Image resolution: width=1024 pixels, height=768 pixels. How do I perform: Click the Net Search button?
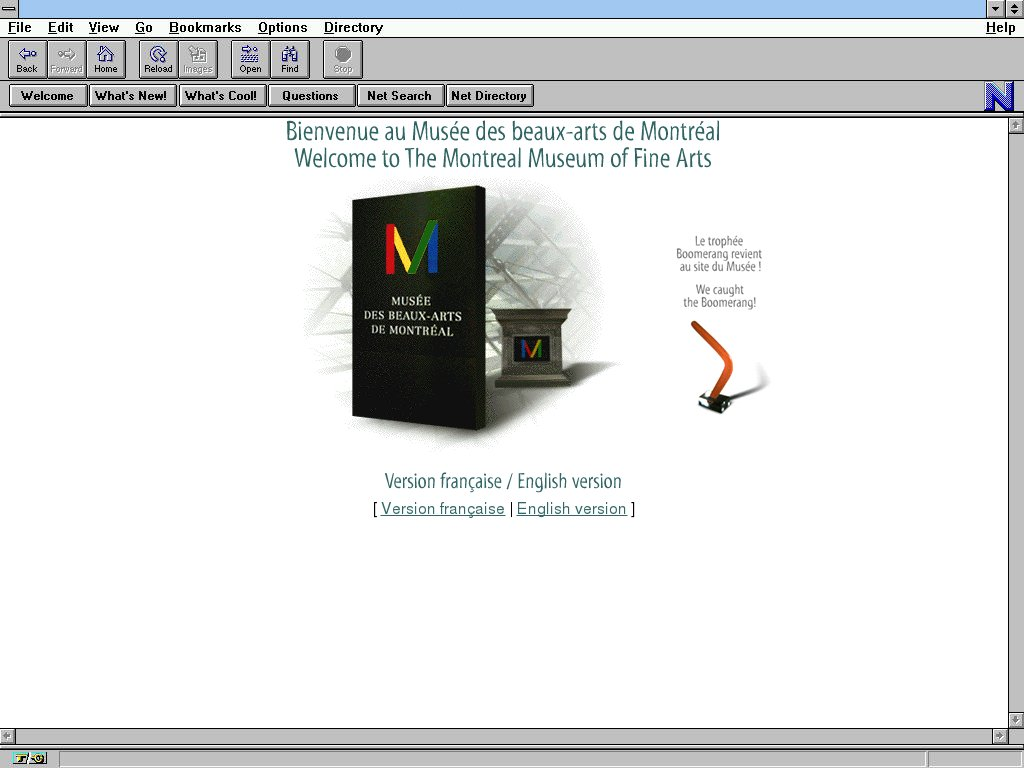399,96
